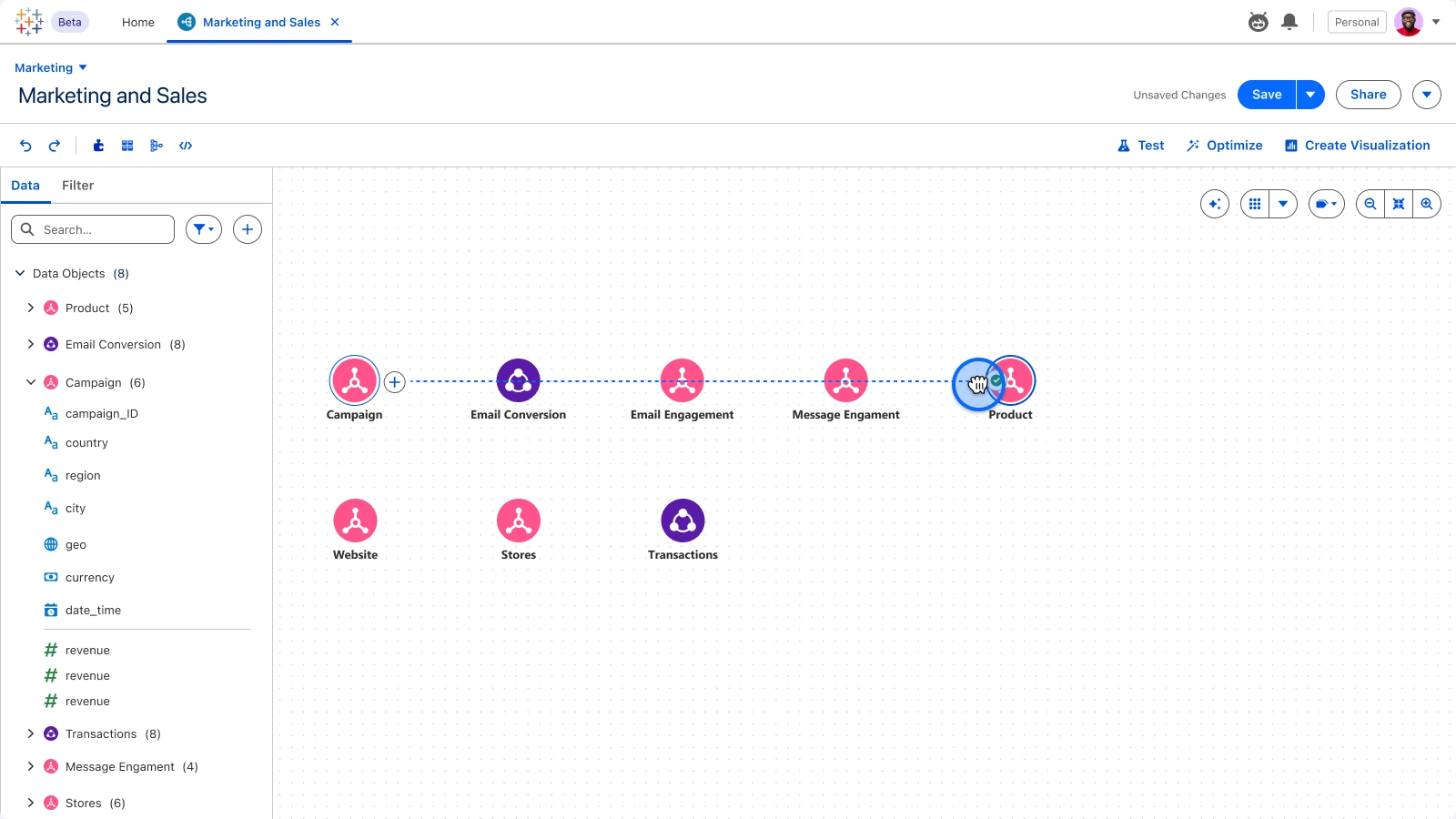Go to the Home tab

[138, 22]
